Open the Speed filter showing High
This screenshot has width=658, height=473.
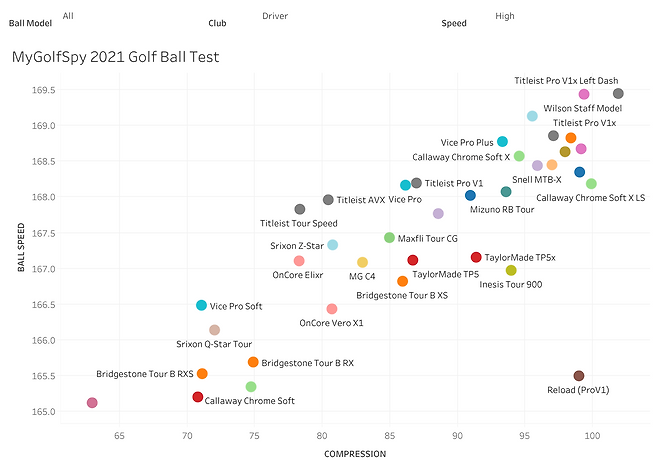pos(504,16)
